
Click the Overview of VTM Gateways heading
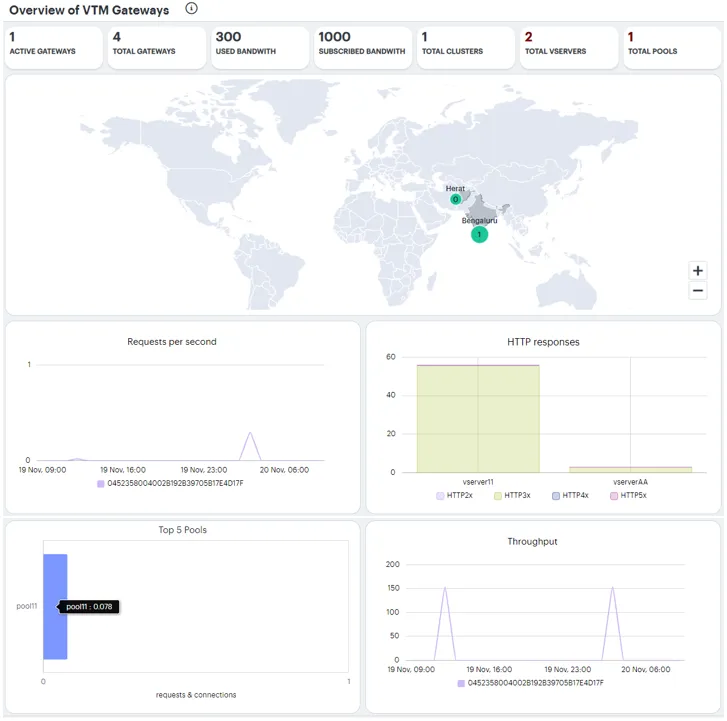click(x=89, y=10)
